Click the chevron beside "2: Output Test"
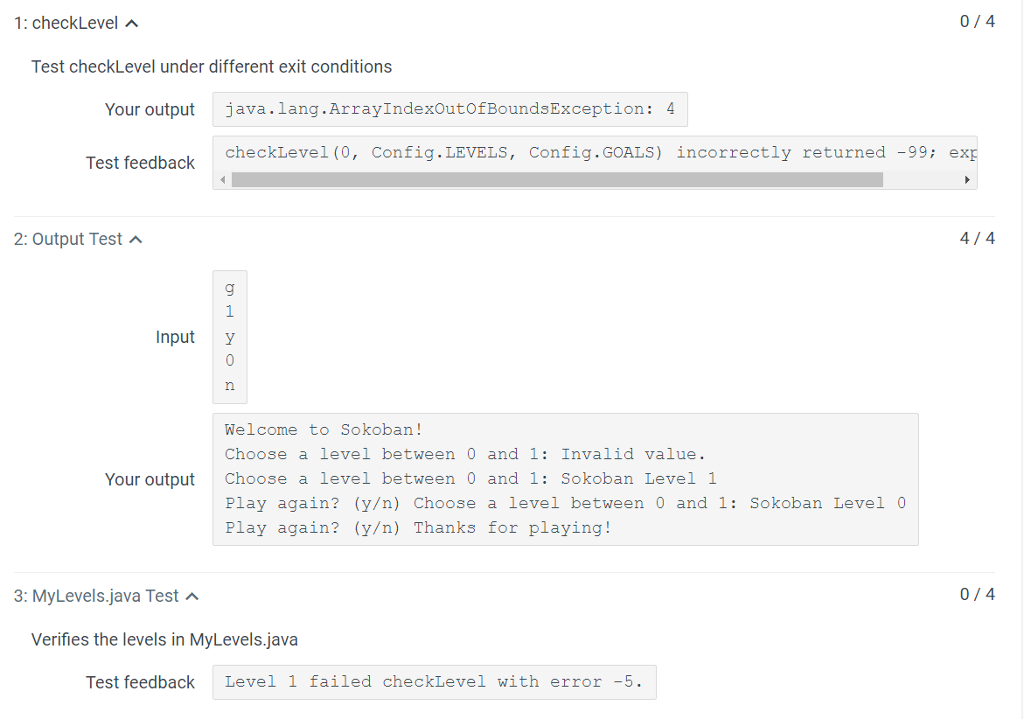This screenshot has width=1024, height=719. [x=137, y=239]
